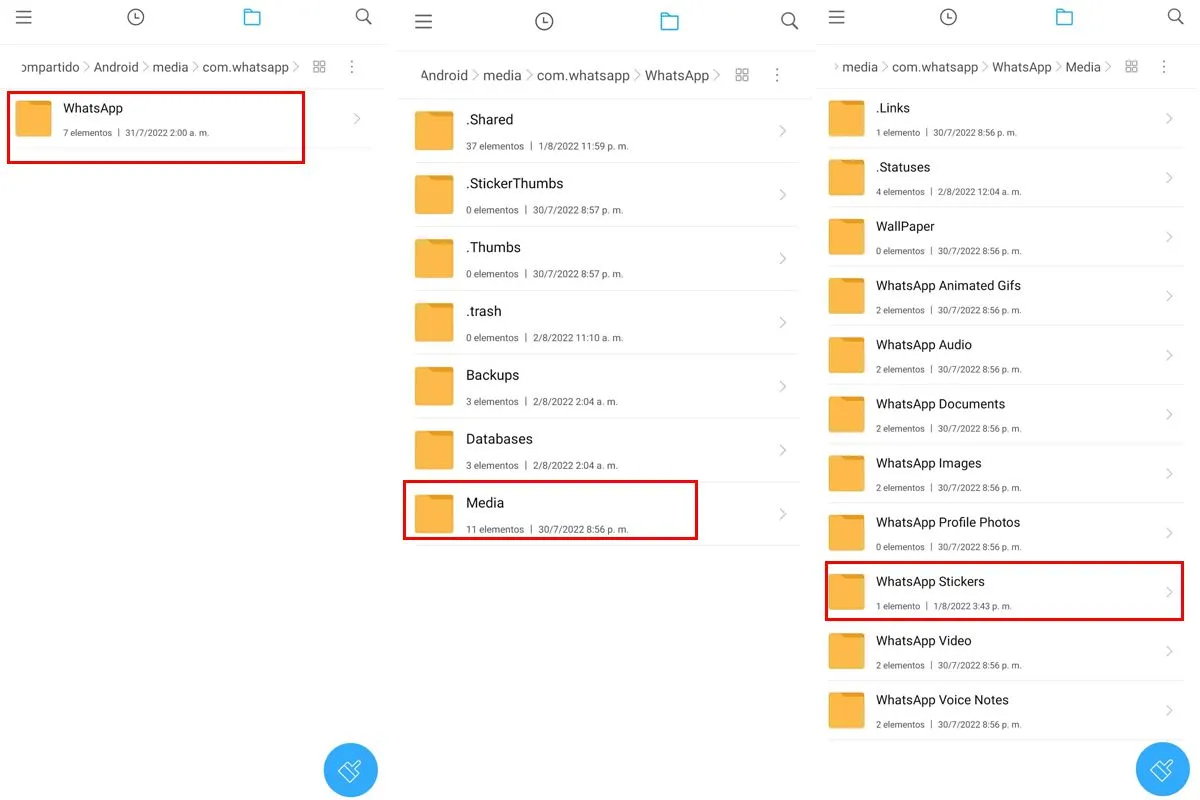The image size is (1200, 800).
Task: Open the .Thumbs folder icon
Action: point(434,259)
